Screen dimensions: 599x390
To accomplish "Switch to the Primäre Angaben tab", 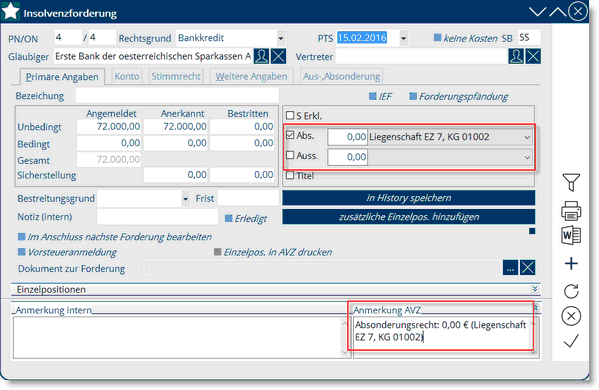I will point(62,77).
